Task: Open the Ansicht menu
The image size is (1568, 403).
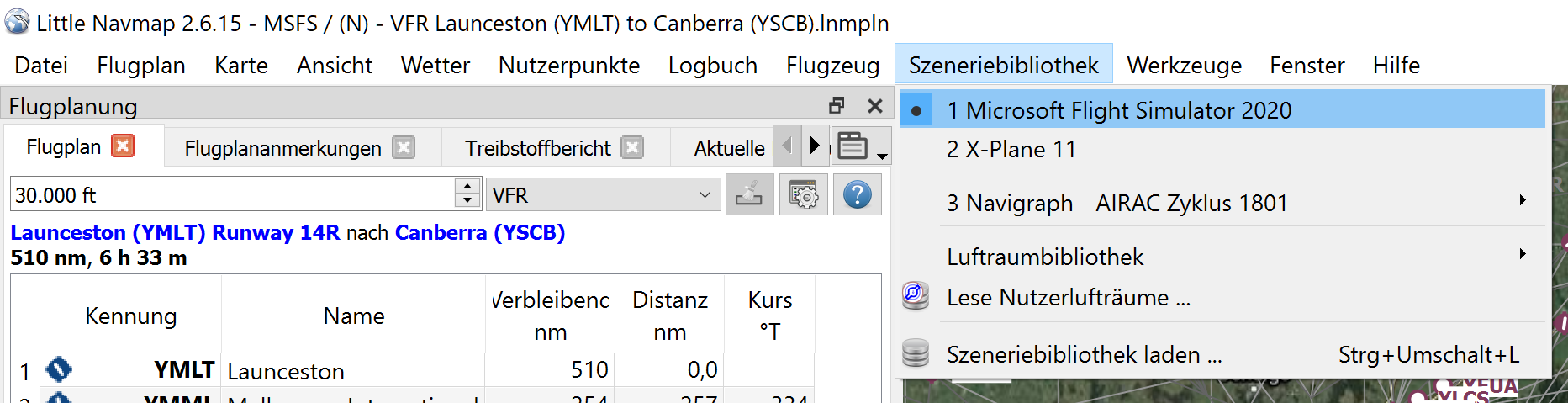Action: tap(335, 65)
